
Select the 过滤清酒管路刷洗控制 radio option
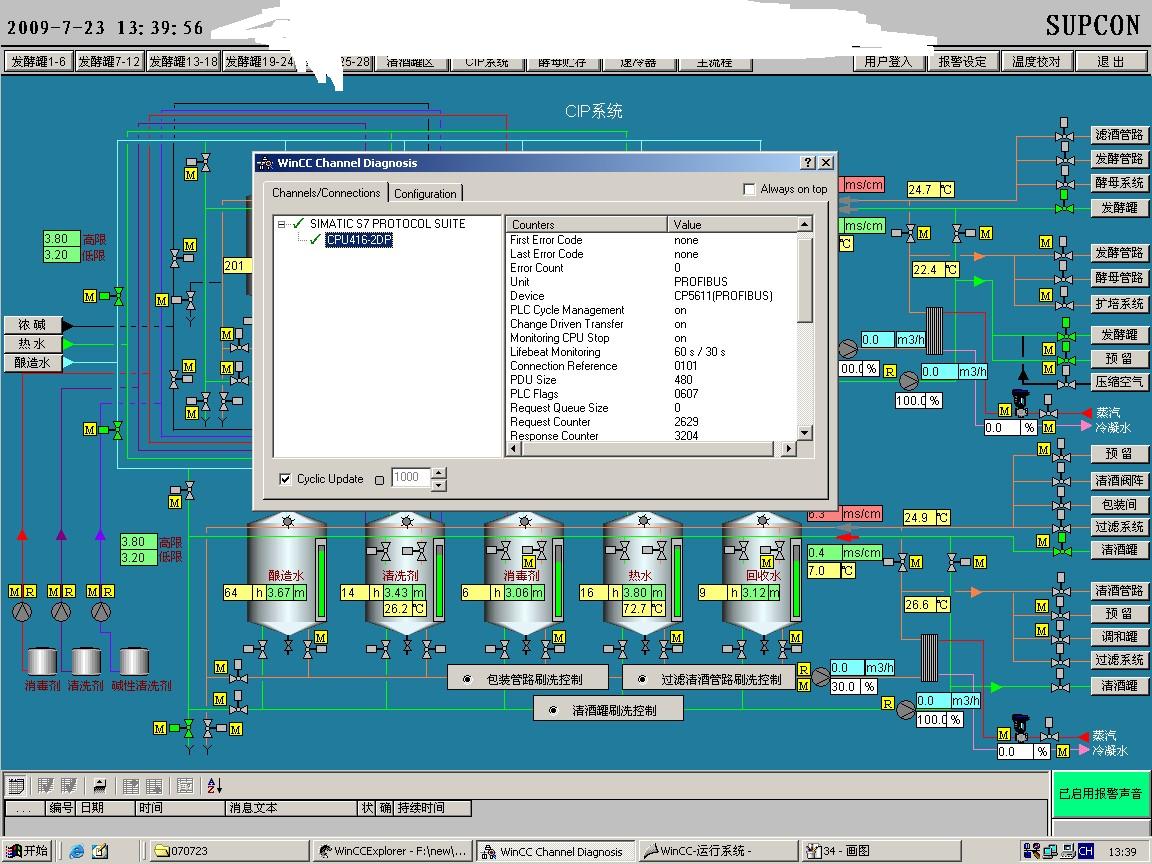coord(642,680)
